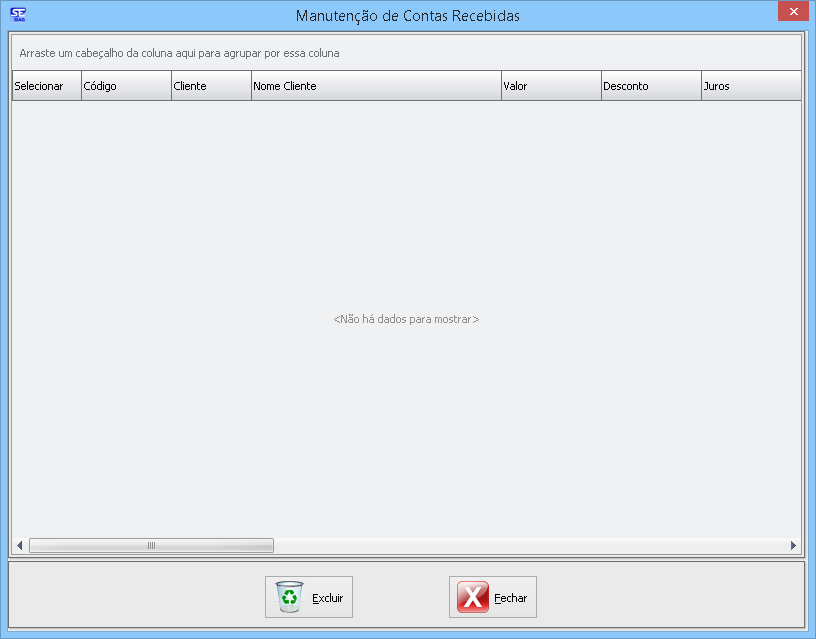The width and height of the screenshot is (816, 639).
Task: Click the recycle bin icon on Excluir
Action: click(x=289, y=597)
